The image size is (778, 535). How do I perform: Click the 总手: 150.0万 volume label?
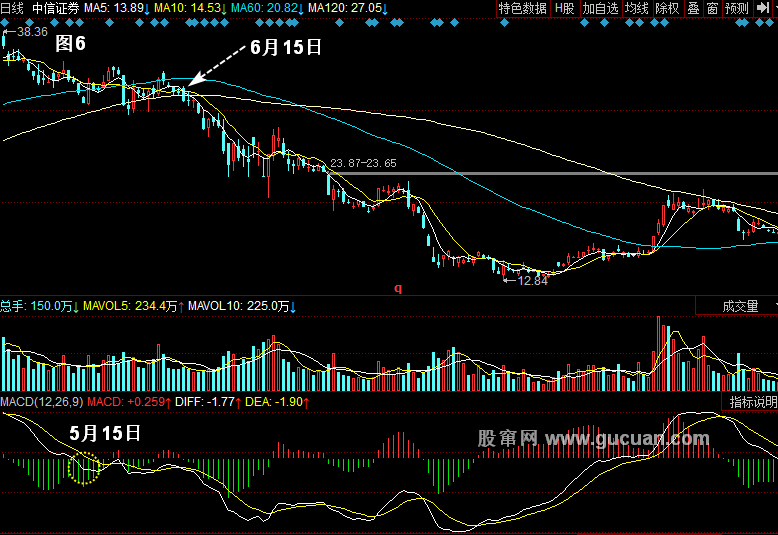click(x=39, y=306)
